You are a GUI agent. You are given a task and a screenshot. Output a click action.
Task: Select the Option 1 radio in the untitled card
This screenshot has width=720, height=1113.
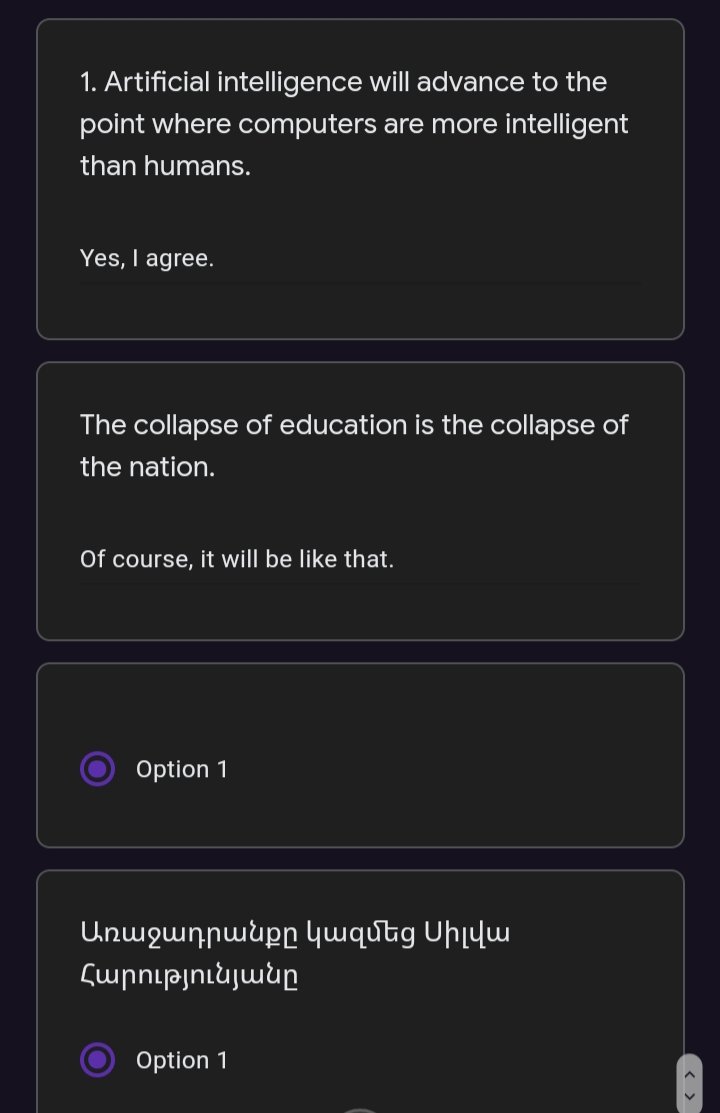[98, 769]
